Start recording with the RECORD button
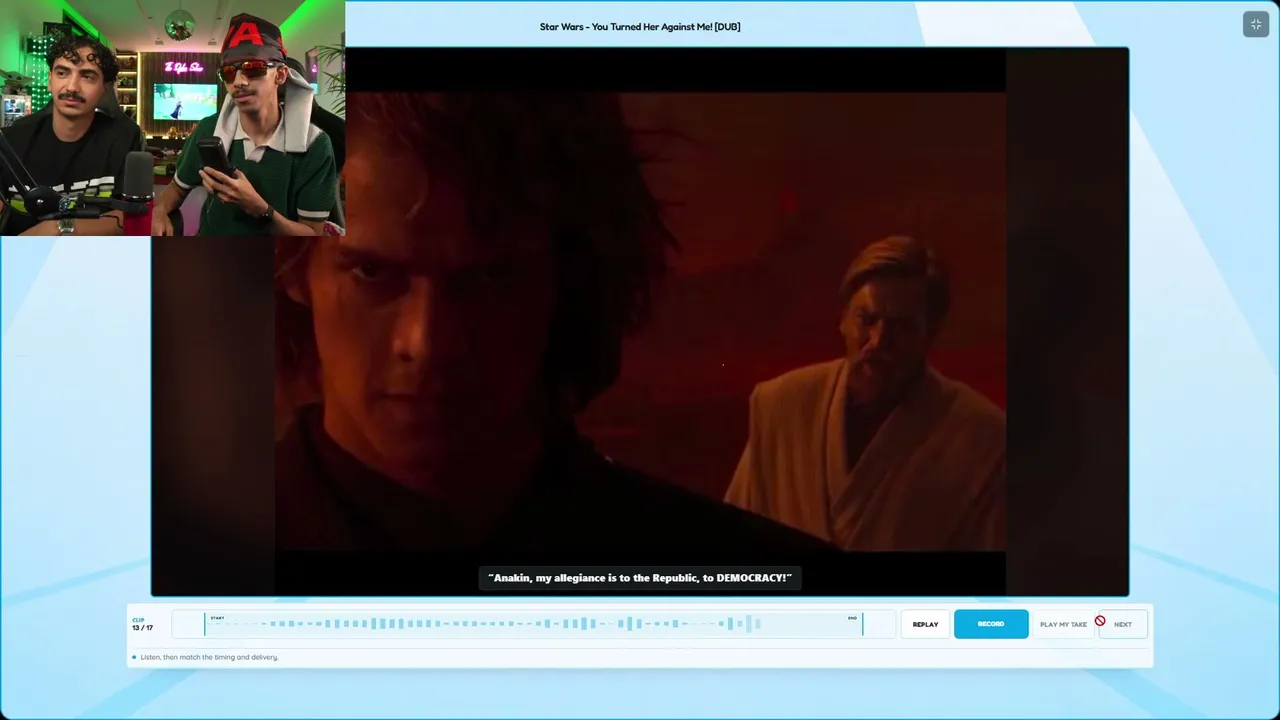 [x=991, y=624]
